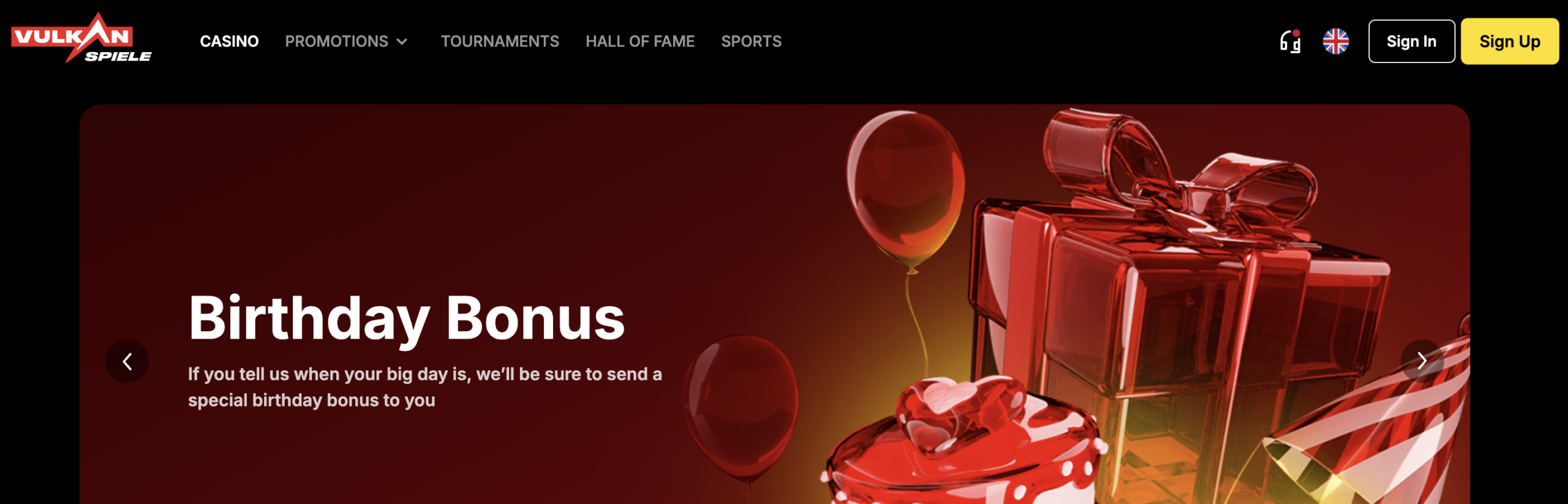Viewport: 1568px width, 504px height.
Task: Open the UK flag language selector
Action: (x=1335, y=42)
